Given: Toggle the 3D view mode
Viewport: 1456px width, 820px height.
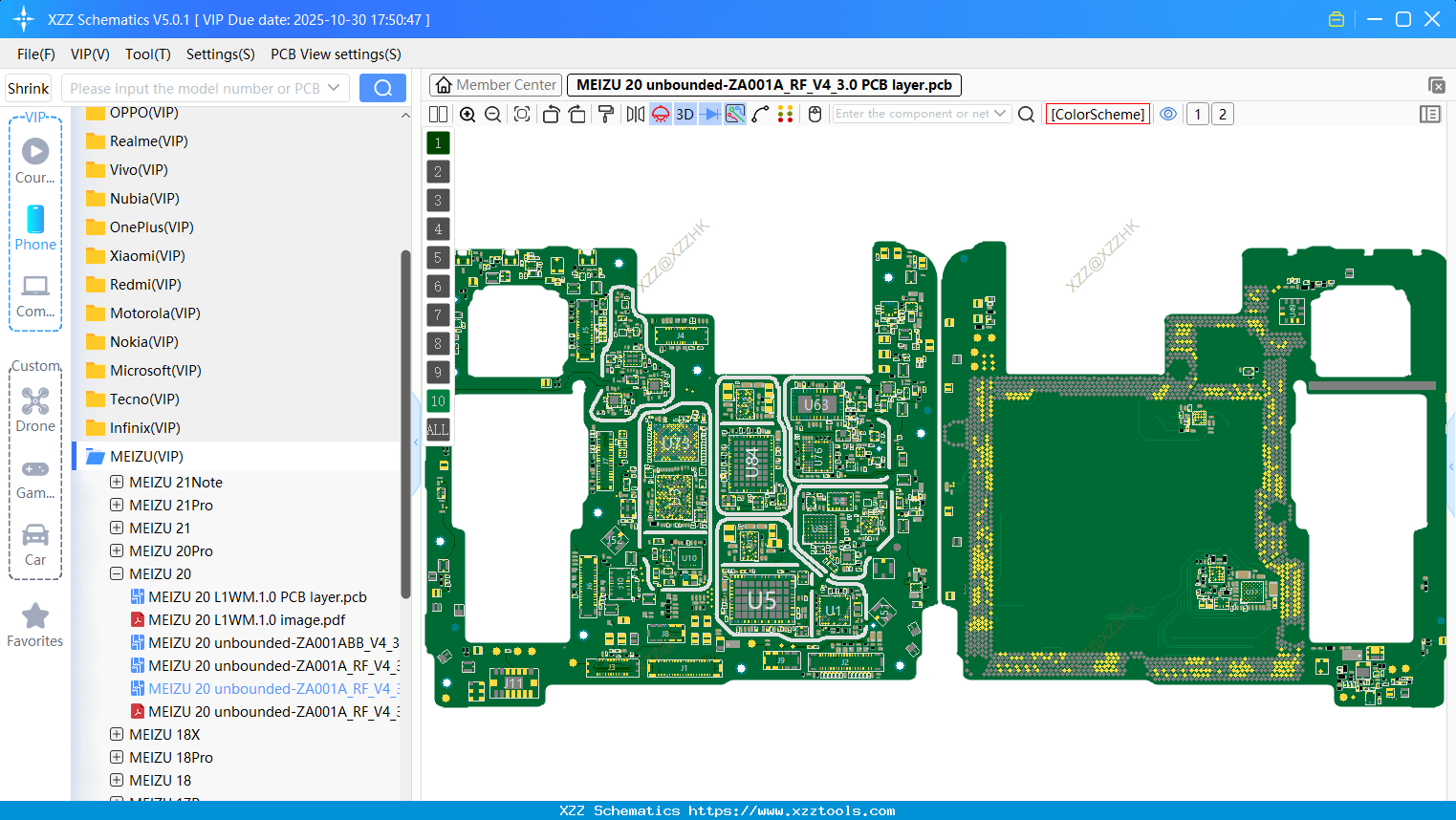Looking at the screenshot, I should (685, 115).
